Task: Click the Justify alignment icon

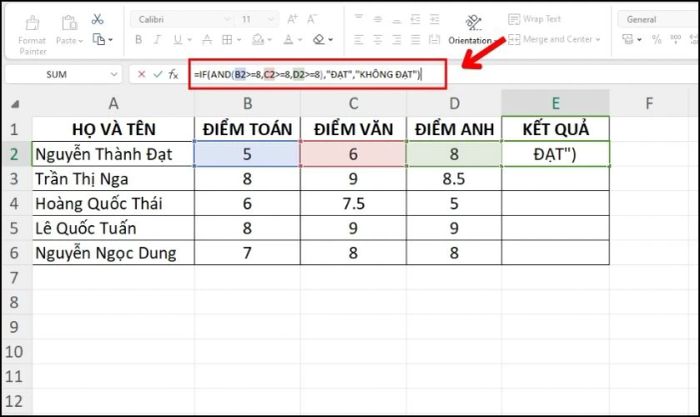Action: (x=415, y=40)
